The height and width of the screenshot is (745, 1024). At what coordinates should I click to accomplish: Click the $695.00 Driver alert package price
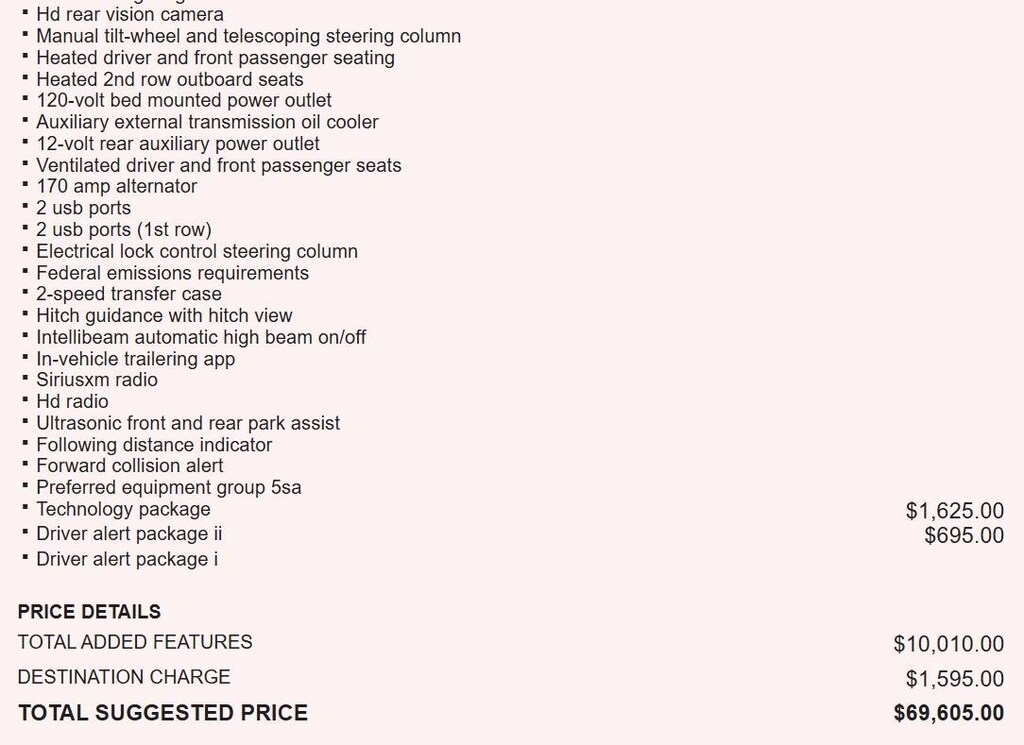point(964,536)
